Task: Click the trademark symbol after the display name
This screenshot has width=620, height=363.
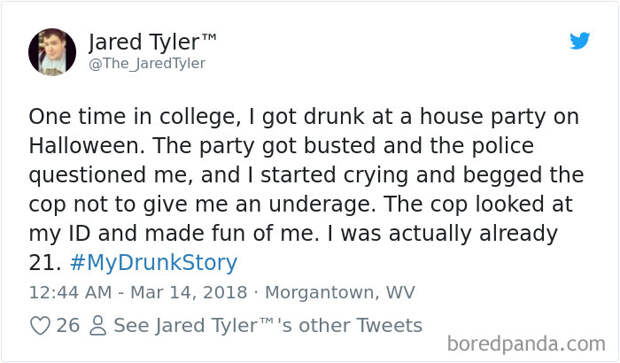Action: (x=210, y=37)
